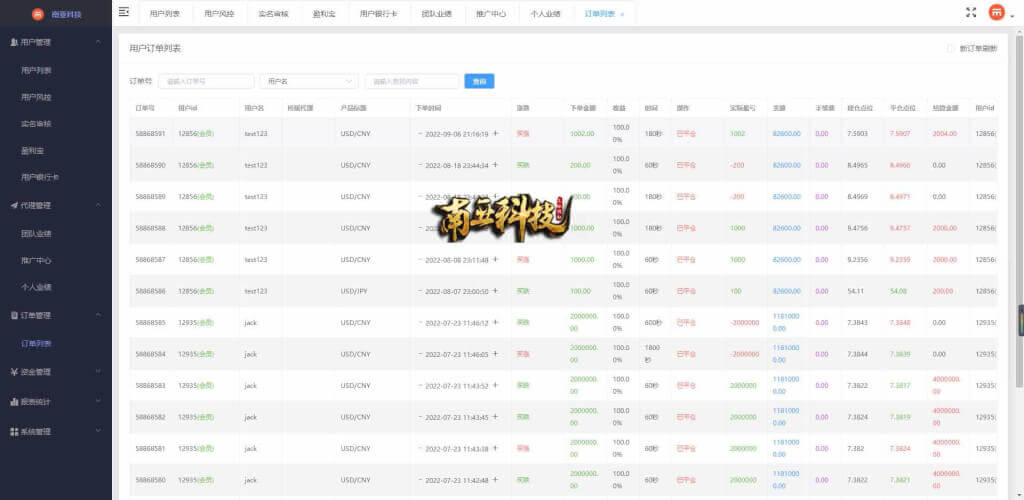Screen dimensions: 1024x500
Task: Click USD/JPY product cell
Action: point(354,290)
